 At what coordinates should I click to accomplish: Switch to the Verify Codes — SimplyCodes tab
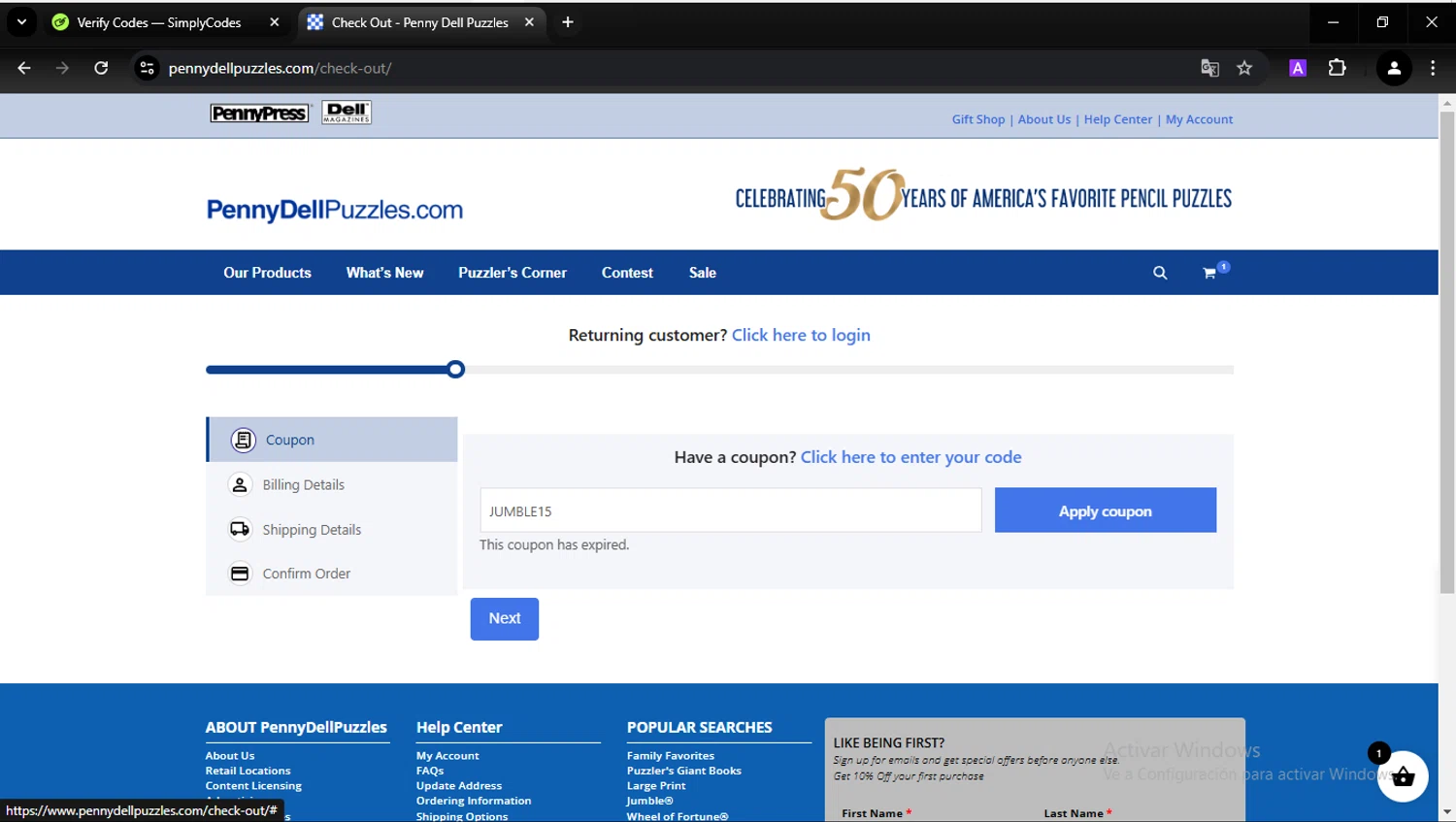pos(158,22)
